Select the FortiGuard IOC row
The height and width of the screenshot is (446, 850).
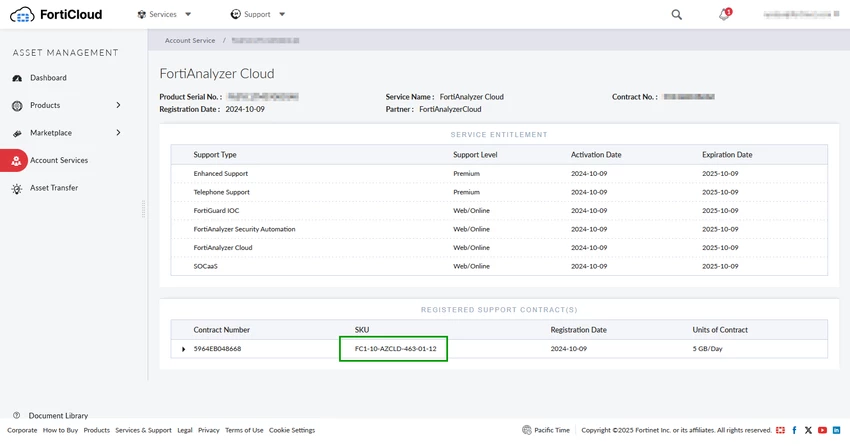pos(499,210)
